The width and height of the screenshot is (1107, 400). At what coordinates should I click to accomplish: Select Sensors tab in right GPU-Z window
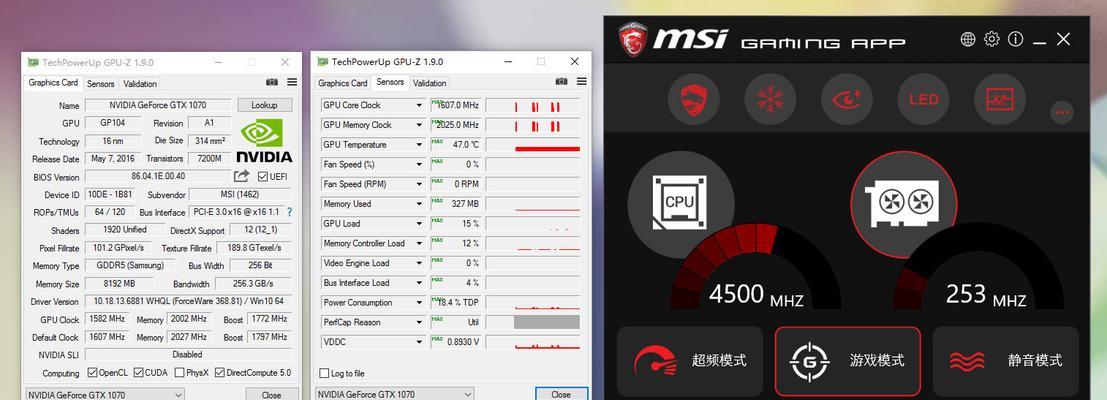click(390, 82)
